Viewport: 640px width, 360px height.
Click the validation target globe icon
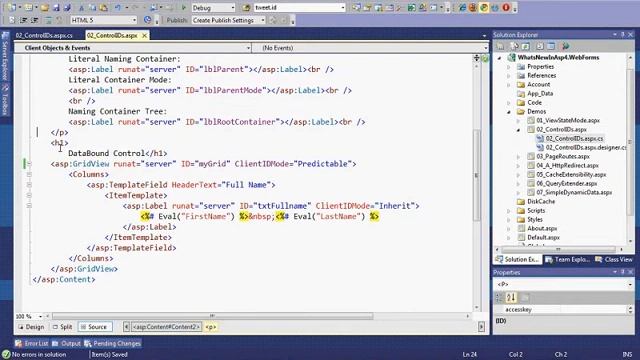(x=148, y=20)
